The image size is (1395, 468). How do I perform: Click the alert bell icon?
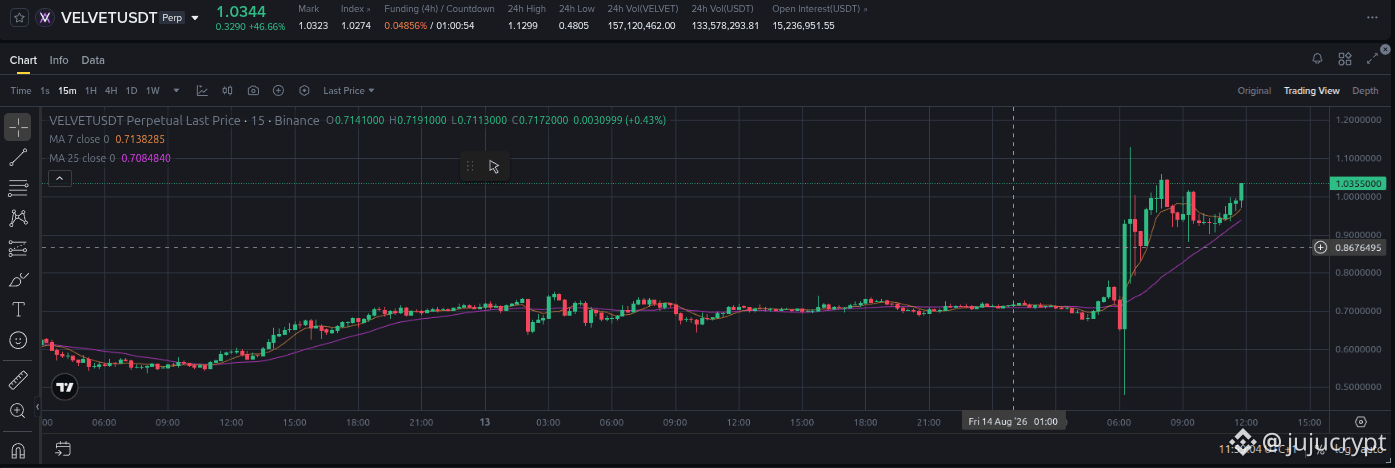1317,60
